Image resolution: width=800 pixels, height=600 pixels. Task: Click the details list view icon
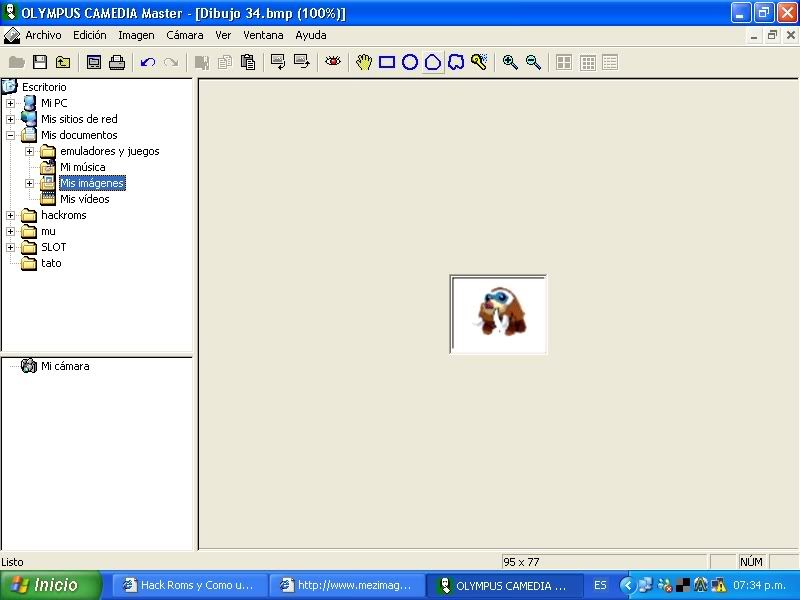click(610, 62)
